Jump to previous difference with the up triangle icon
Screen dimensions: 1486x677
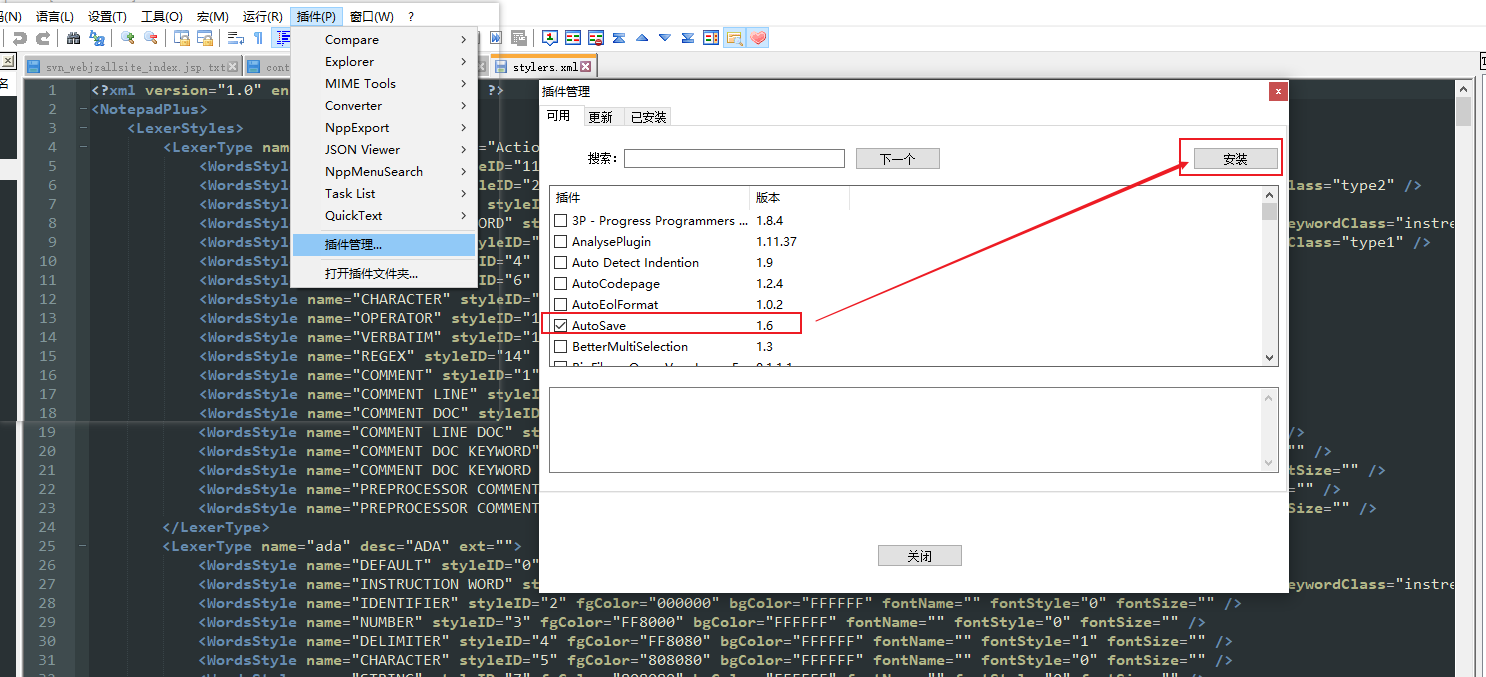point(640,37)
